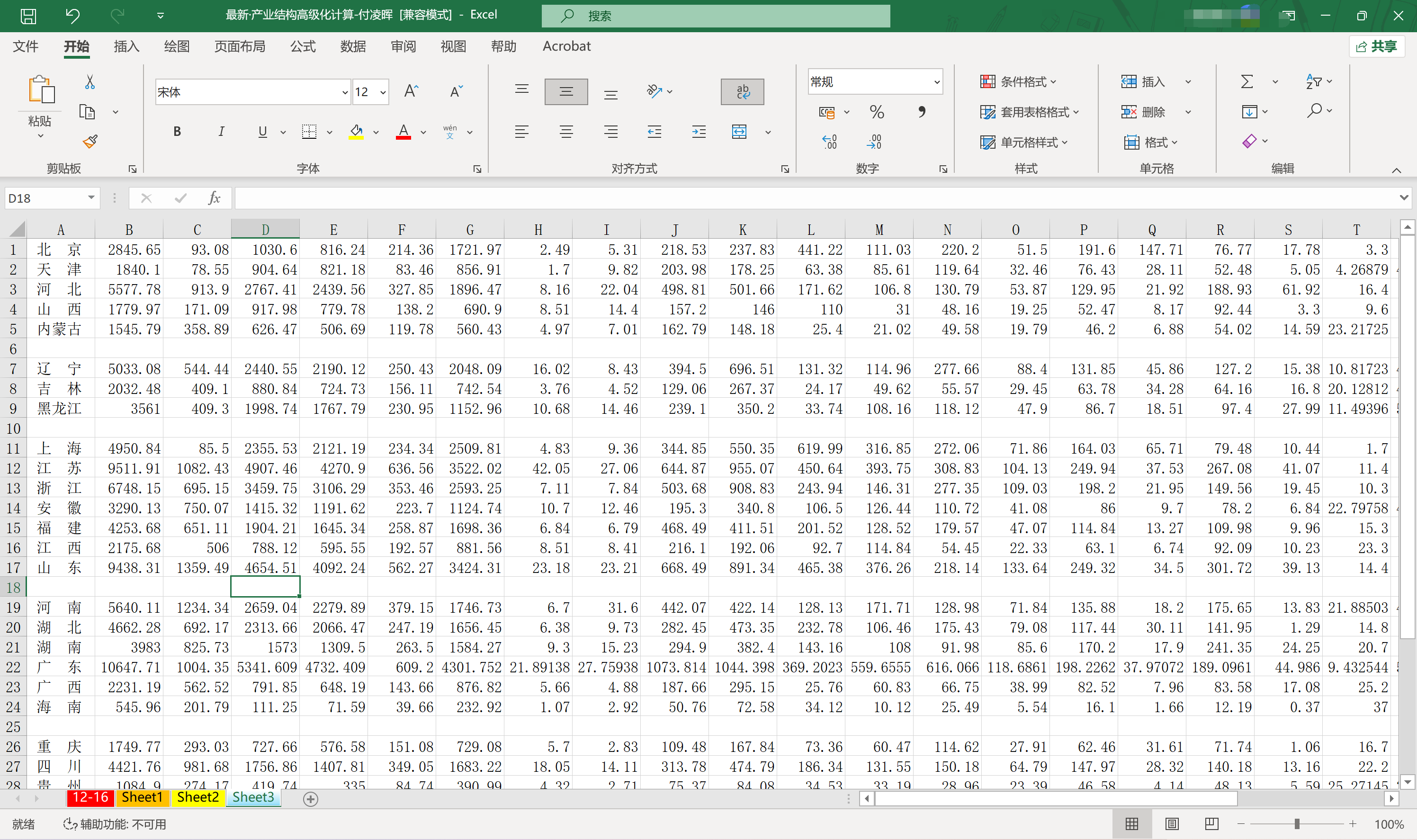Click the AutoSum sigma icon

tap(1247, 82)
